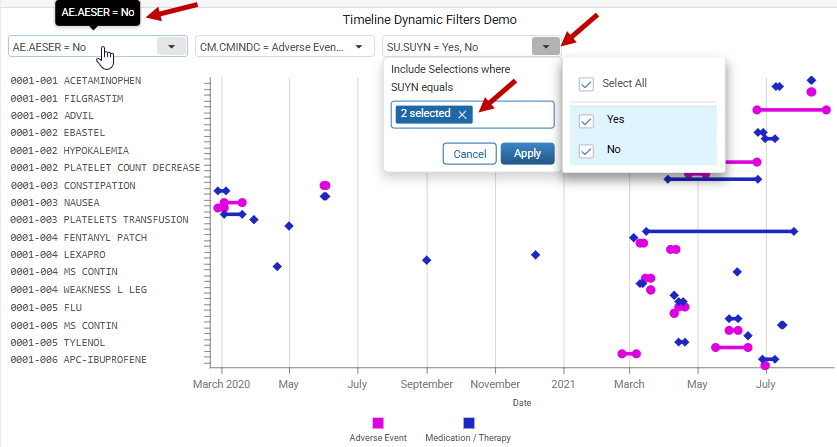Click the 'Medication / Therapy' legend label
837x447 pixels.
pos(468,438)
